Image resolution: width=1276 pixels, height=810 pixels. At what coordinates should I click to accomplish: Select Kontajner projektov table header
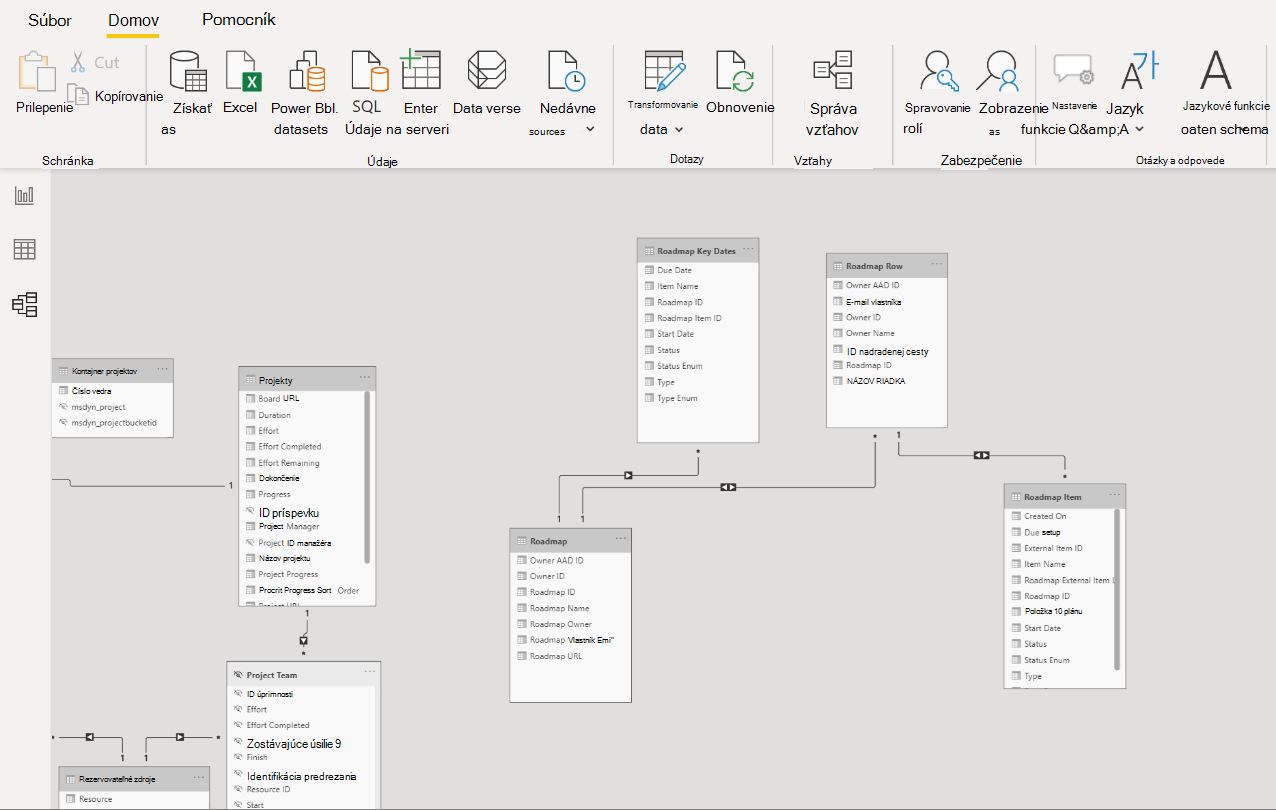[x=112, y=370]
